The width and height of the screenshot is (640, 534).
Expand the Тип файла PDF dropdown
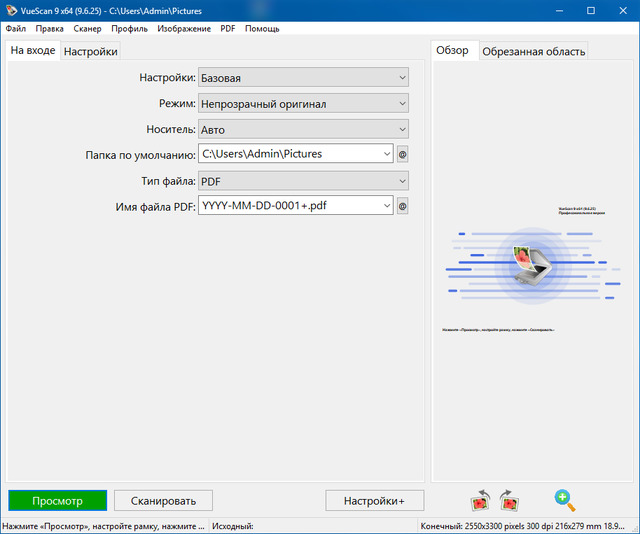pos(401,181)
